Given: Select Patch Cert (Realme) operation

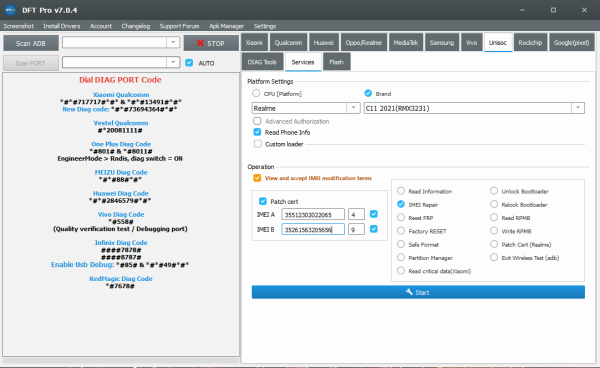Looking at the screenshot, I should [x=494, y=244].
